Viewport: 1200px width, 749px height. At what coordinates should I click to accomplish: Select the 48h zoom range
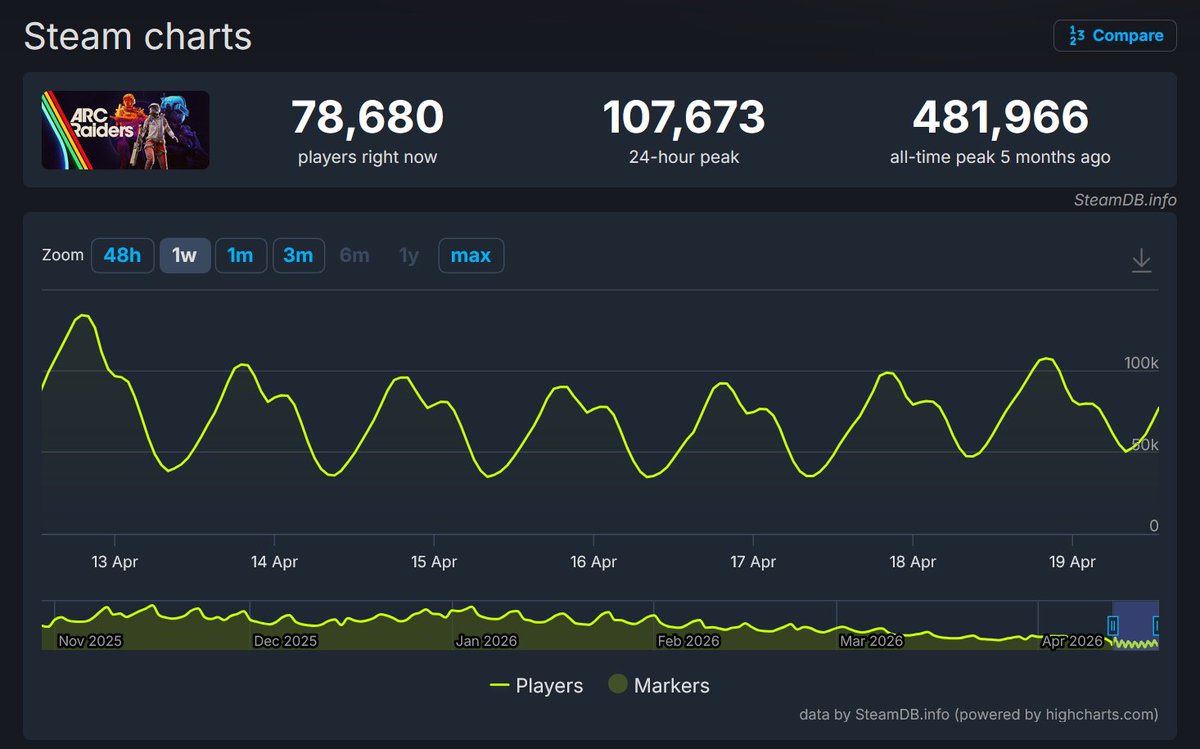click(122, 255)
